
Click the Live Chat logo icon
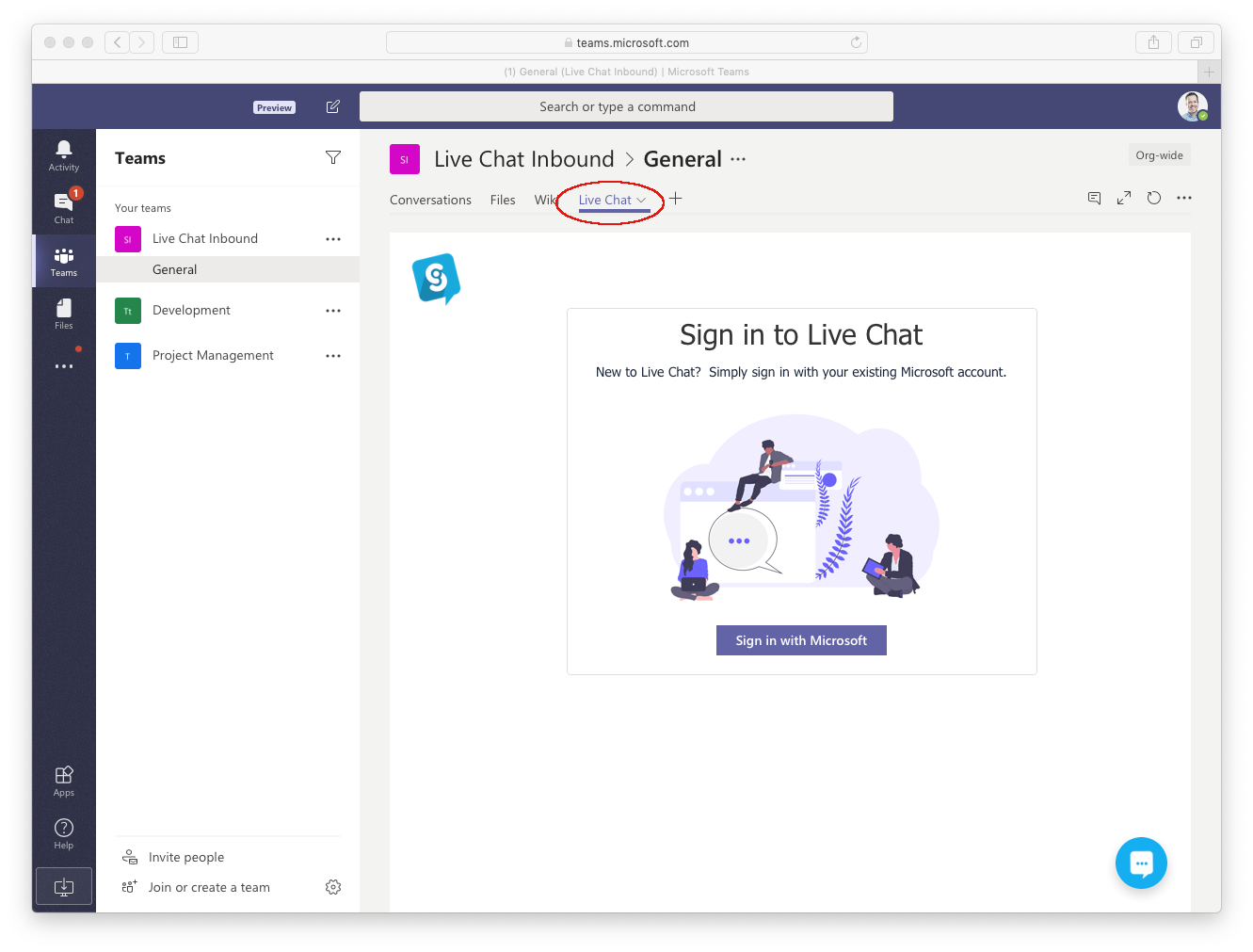(436, 279)
